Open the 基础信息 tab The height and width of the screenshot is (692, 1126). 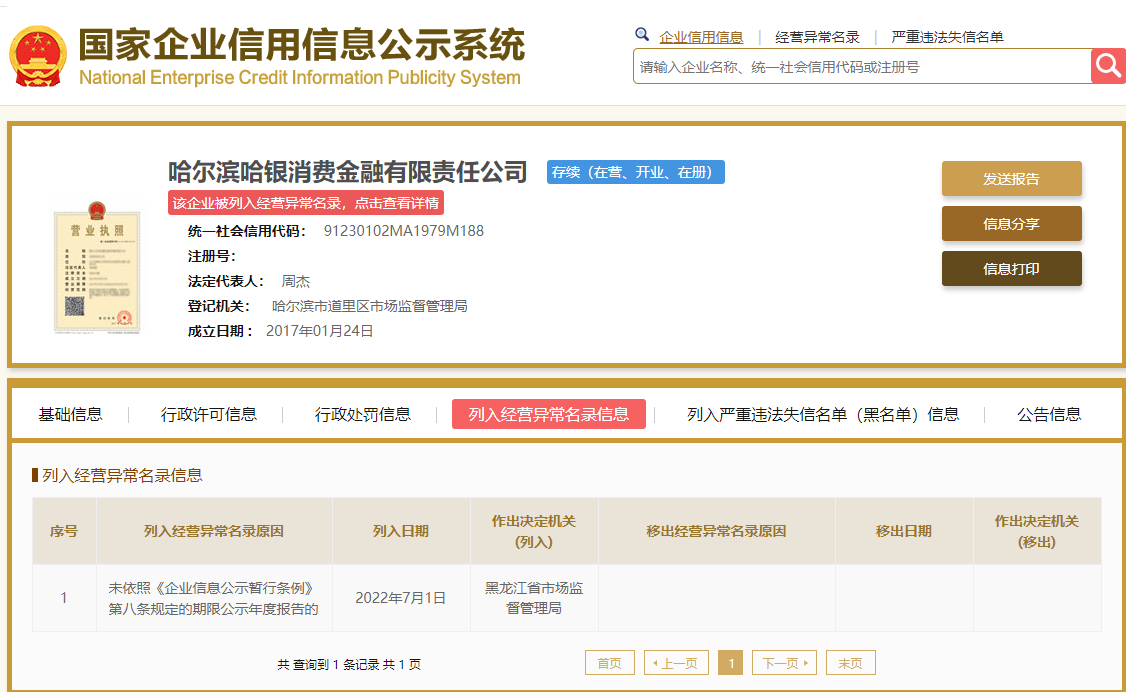[x=70, y=414]
